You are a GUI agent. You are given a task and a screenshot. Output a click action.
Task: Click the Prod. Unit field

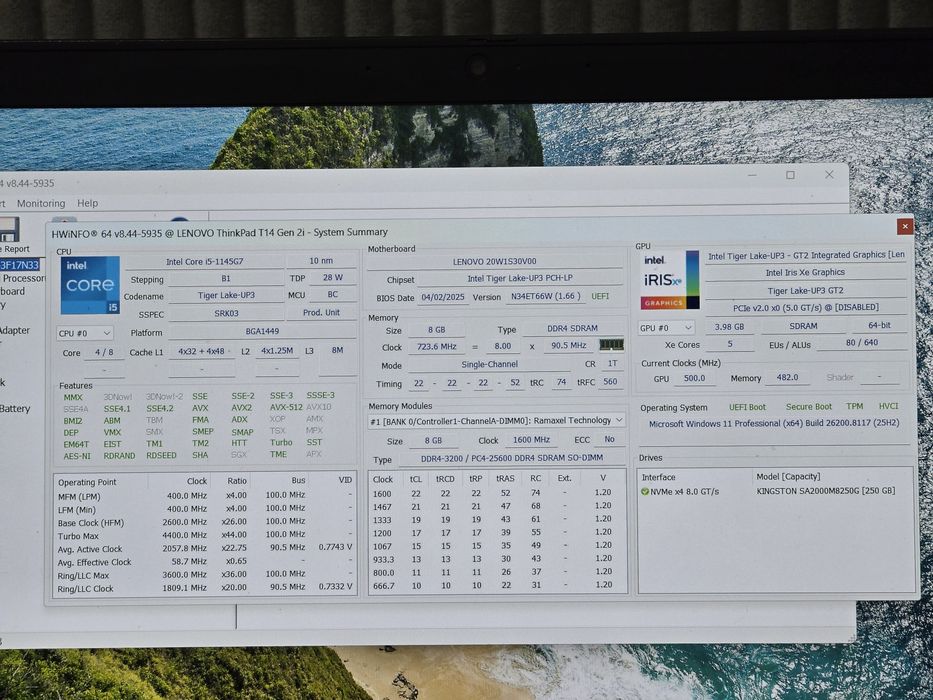[x=321, y=312]
